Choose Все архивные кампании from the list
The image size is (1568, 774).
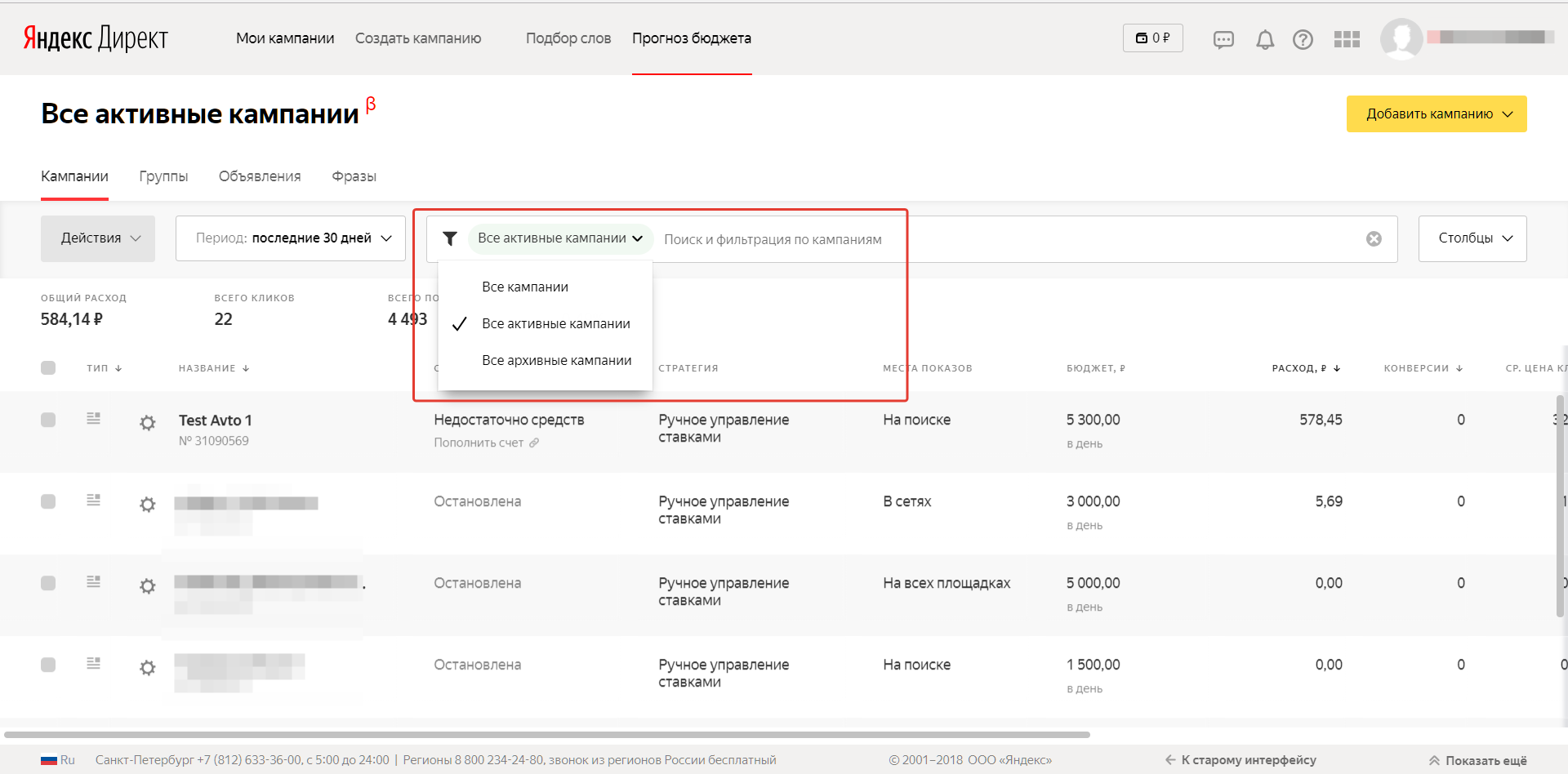point(556,360)
